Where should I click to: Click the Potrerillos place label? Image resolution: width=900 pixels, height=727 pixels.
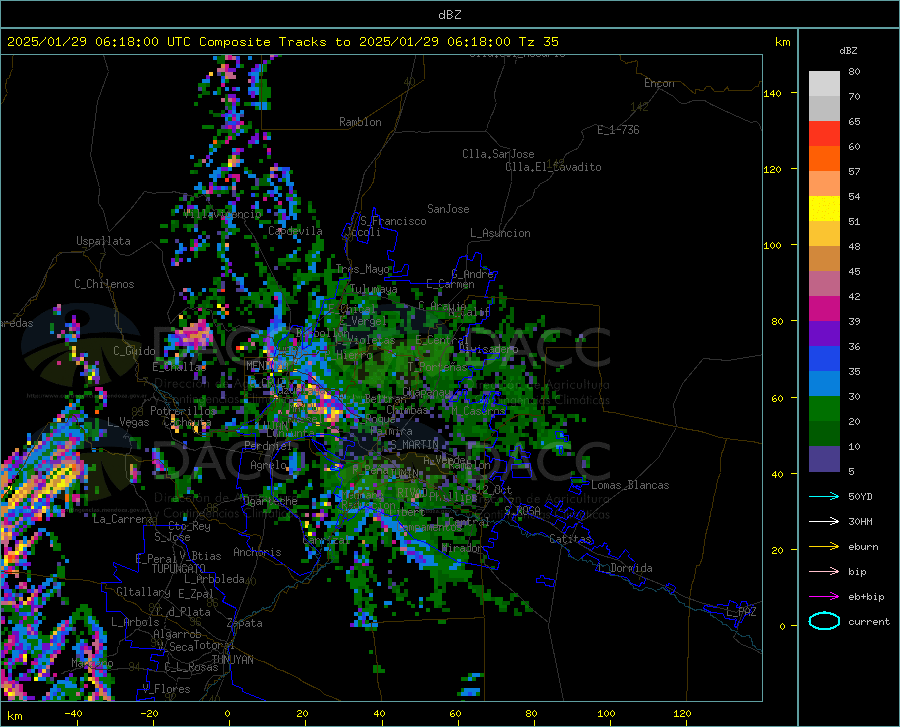pyautogui.click(x=183, y=411)
